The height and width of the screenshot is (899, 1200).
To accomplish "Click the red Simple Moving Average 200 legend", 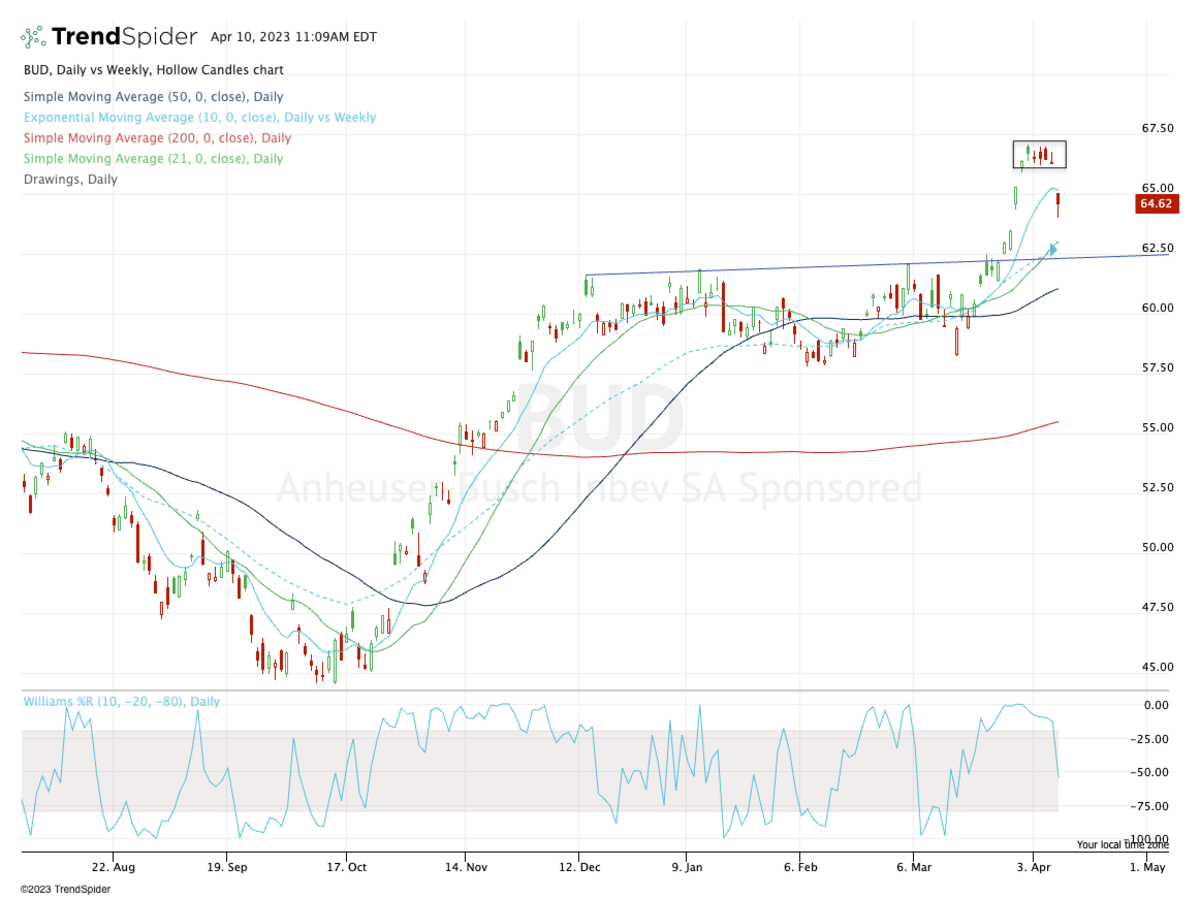I will (155, 138).
